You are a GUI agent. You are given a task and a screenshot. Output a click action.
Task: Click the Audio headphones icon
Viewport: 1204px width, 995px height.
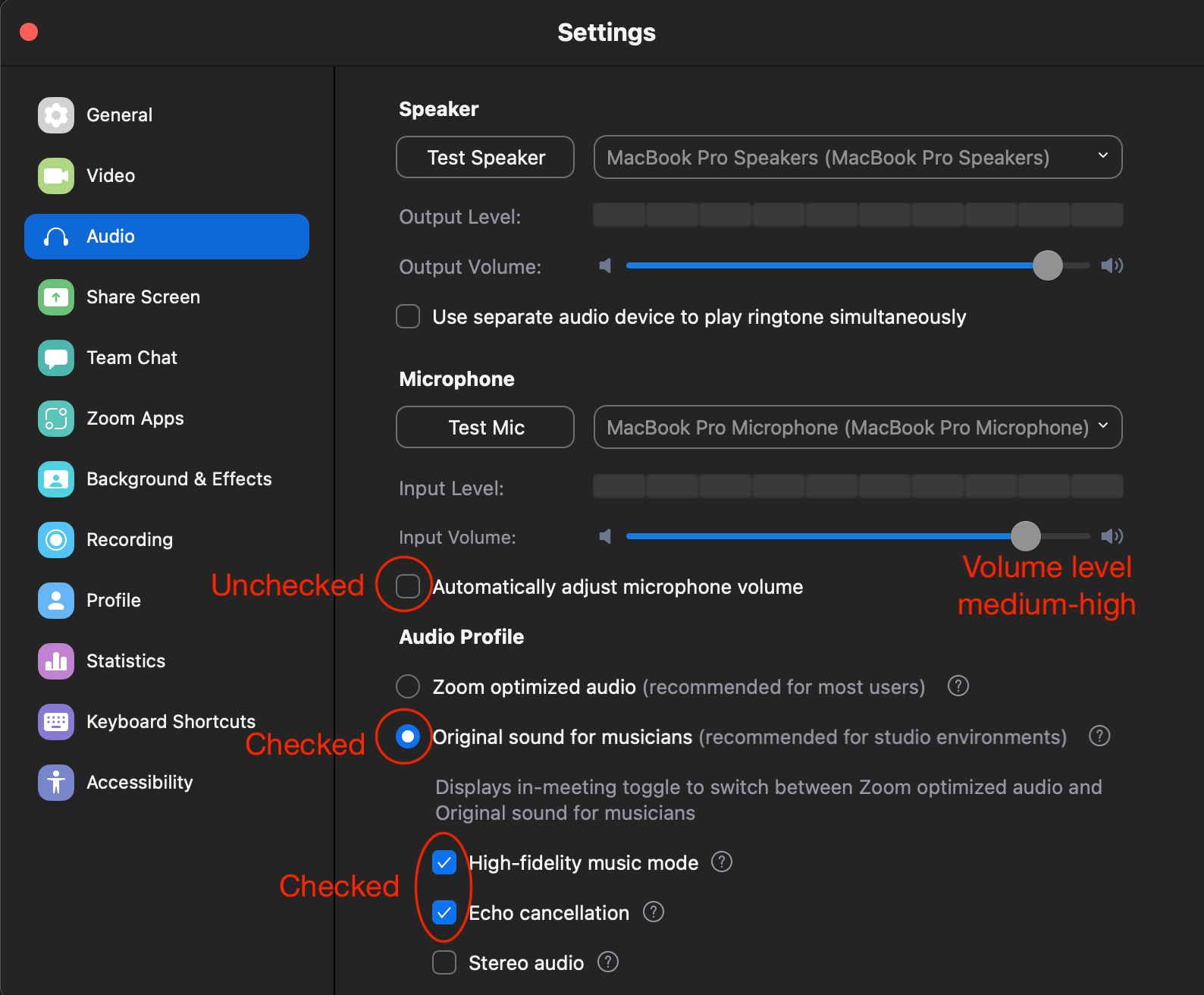55,236
